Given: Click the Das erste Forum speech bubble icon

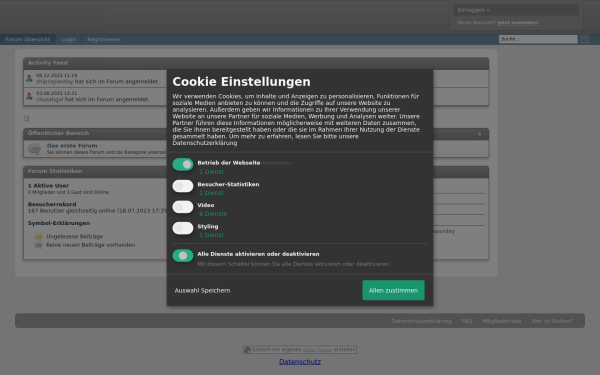Looking at the screenshot, I should (x=34, y=148).
